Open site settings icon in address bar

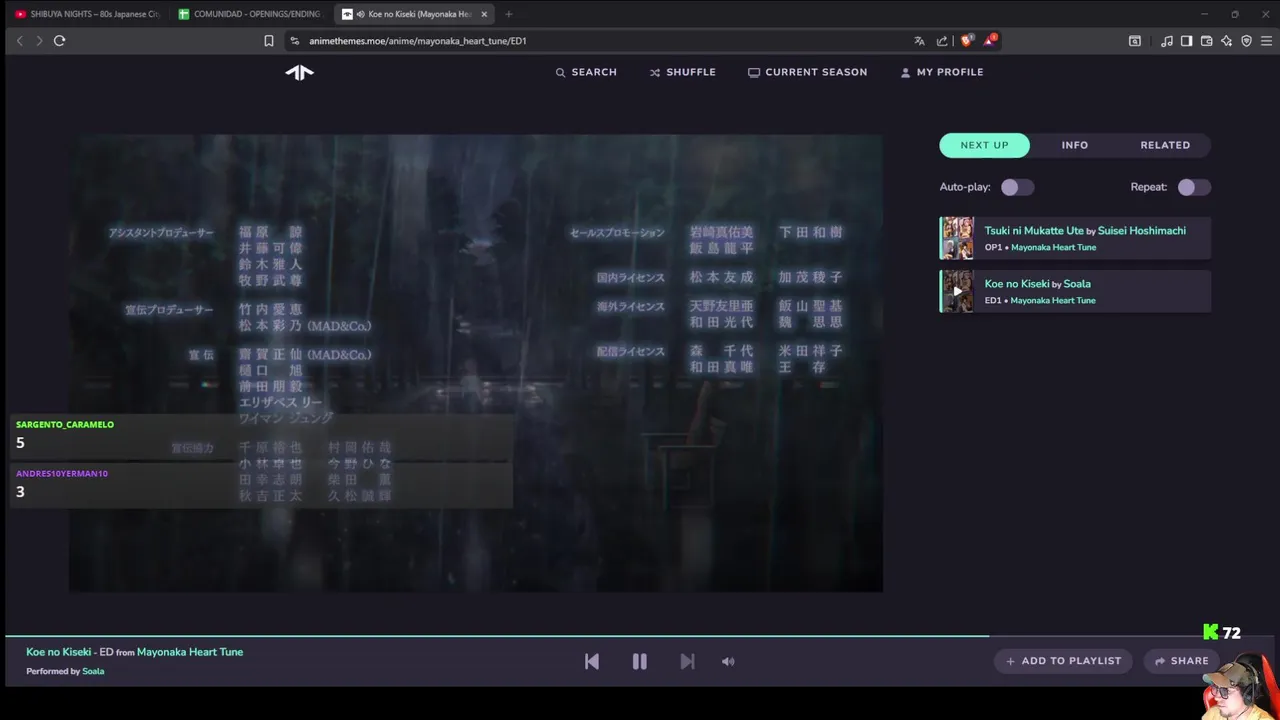[294, 41]
